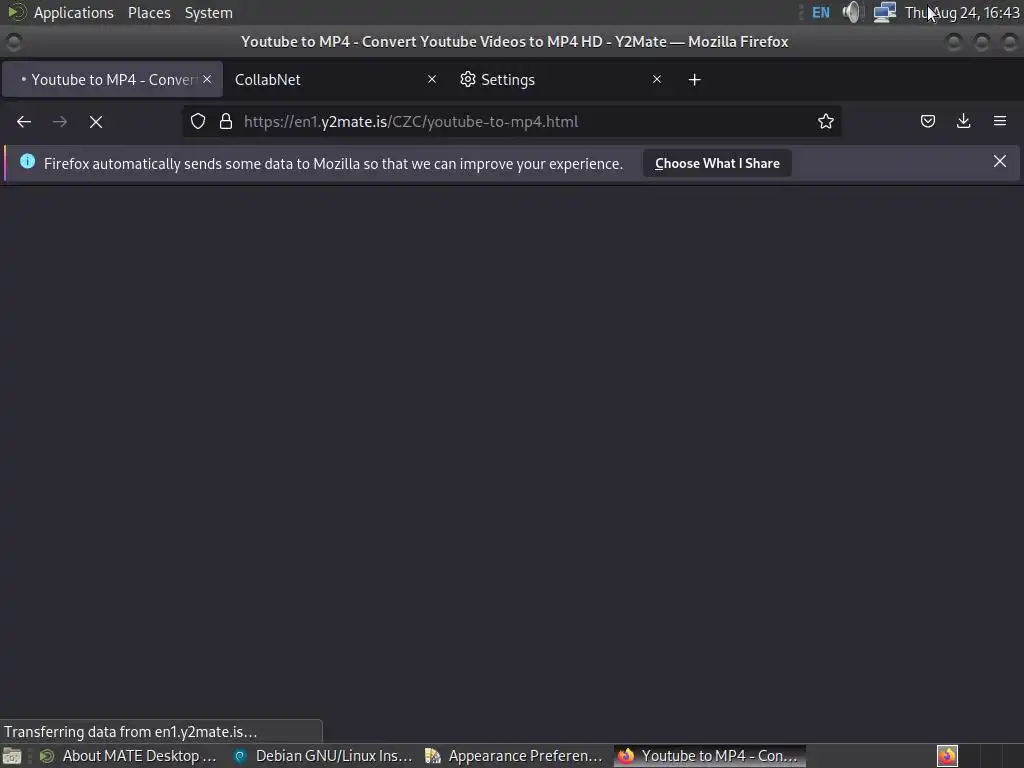Open a new tab with plus button
This screenshot has width=1024, height=768.
pyautogui.click(x=695, y=80)
